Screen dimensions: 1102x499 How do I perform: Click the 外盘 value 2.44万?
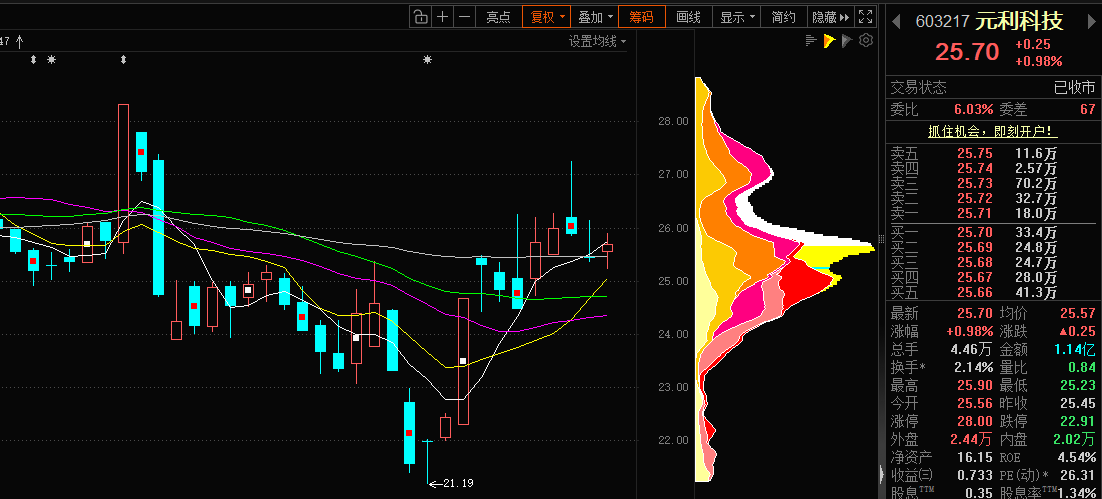[971, 440]
